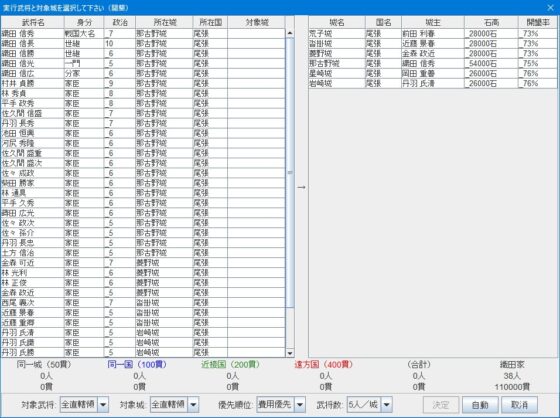
Task: Close the dialog with the X button
Action: (550, 8)
